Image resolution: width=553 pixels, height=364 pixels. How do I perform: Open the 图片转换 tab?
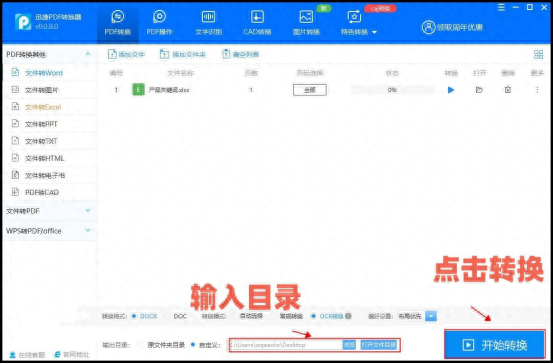306,22
